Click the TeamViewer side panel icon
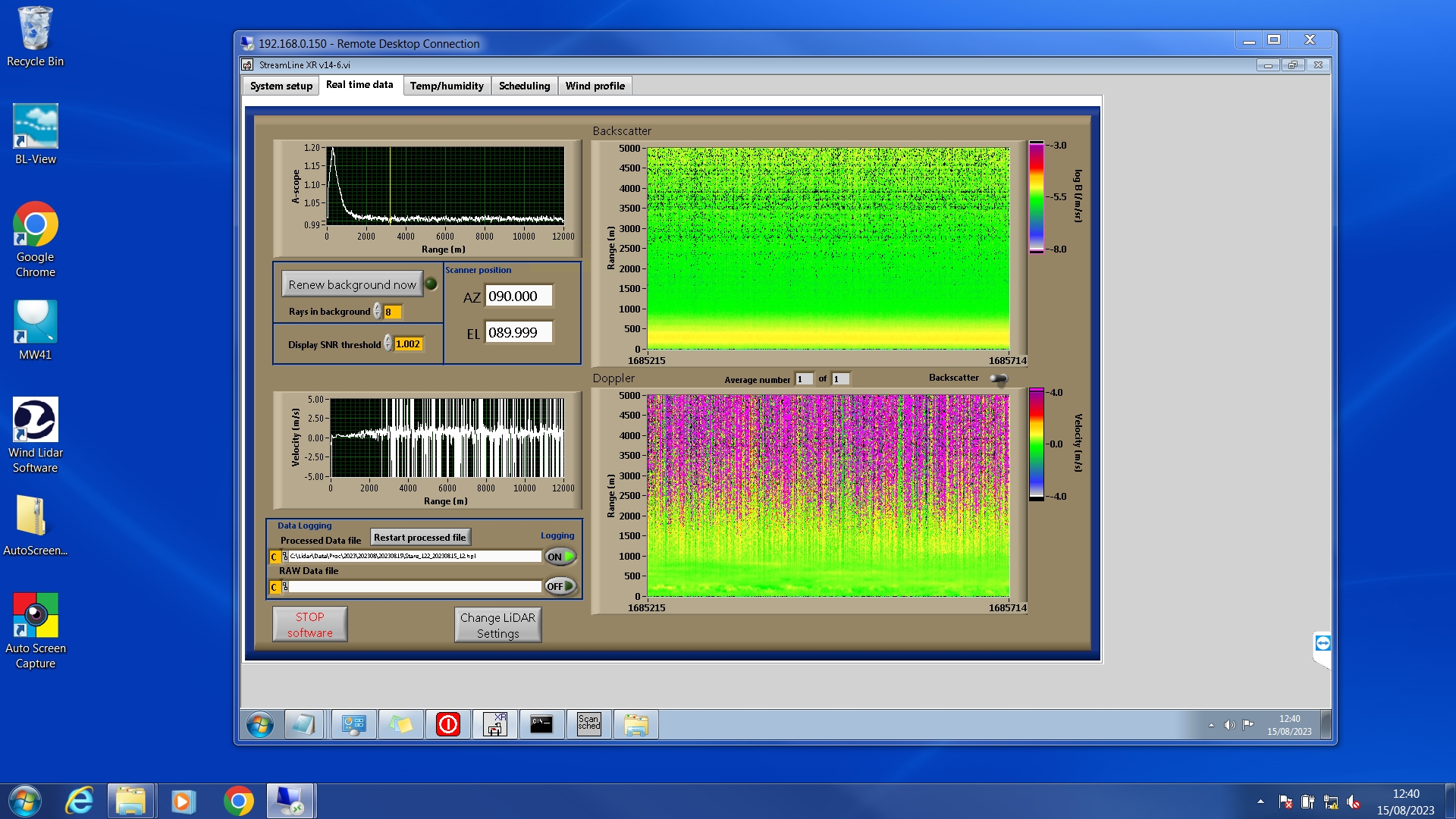This screenshot has width=1456, height=819. click(x=1323, y=644)
